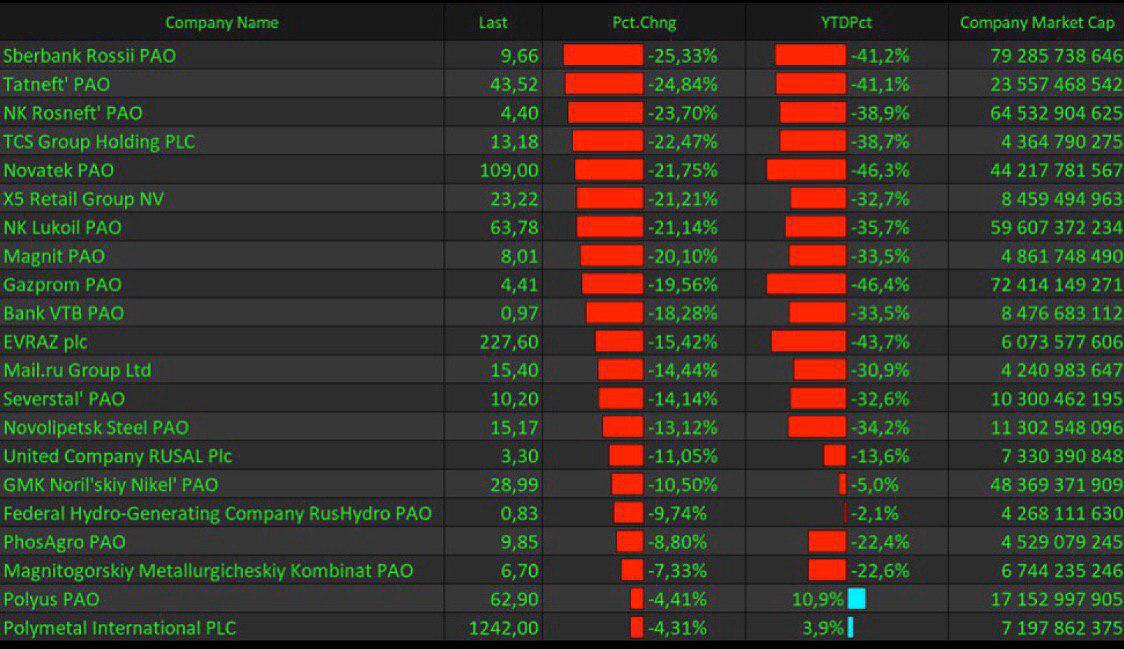Click the Pct.Chng column header
This screenshot has width=1124, height=649.
644,23
